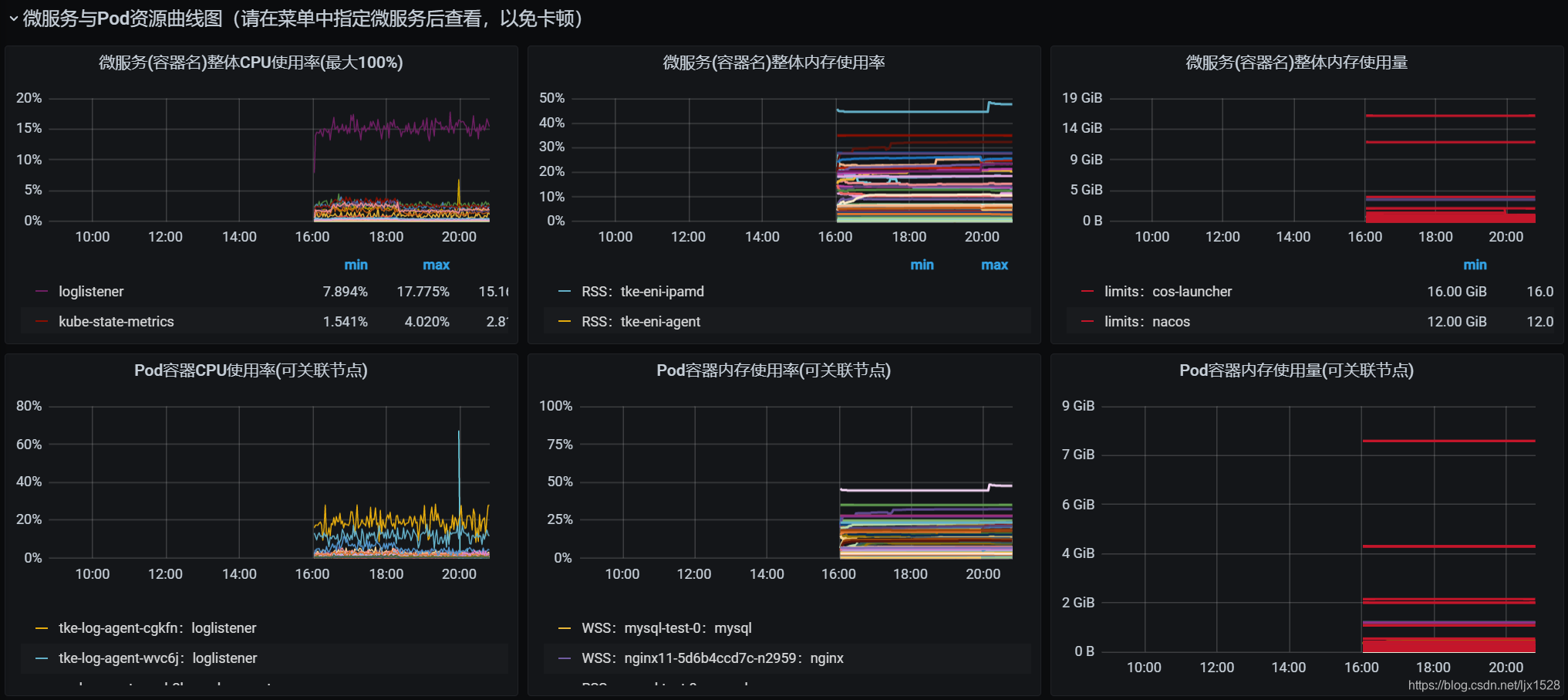The image size is (1568, 700).
Task: Click the 1.541% min value for kube-state-metrics
Action: pyautogui.click(x=345, y=322)
